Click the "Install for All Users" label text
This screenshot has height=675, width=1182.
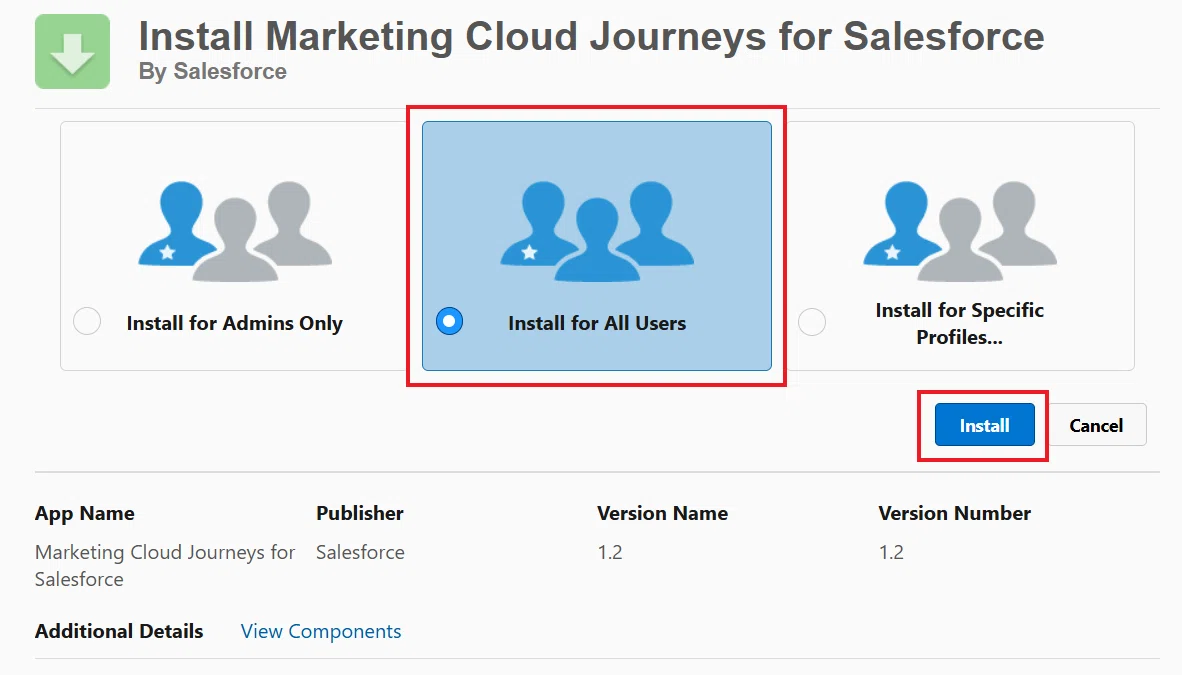pyautogui.click(x=597, y=323)
